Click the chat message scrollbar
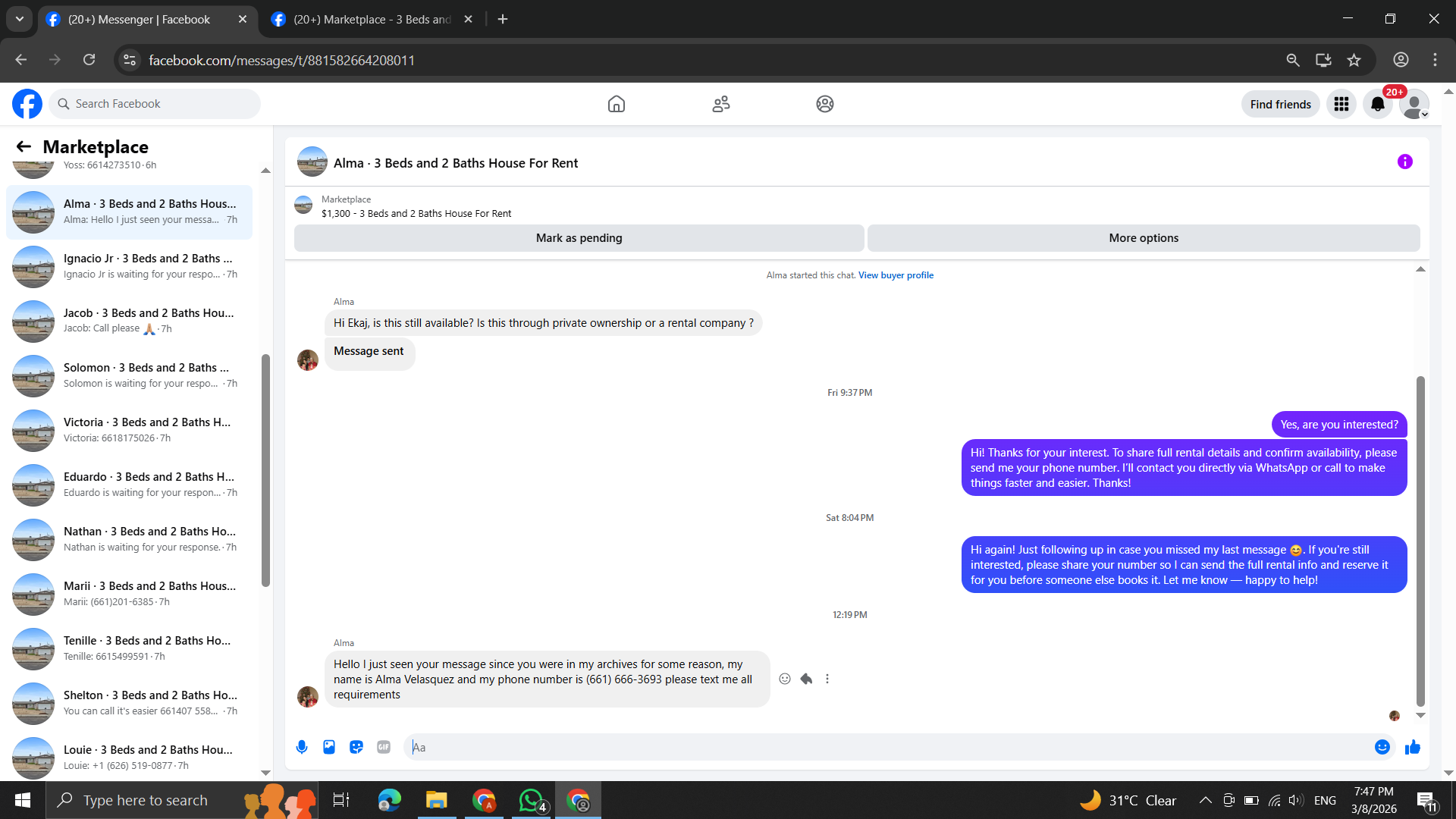Image resolution: width=1456 pixels, height=819 pixels. click(x=1420, y=540)
